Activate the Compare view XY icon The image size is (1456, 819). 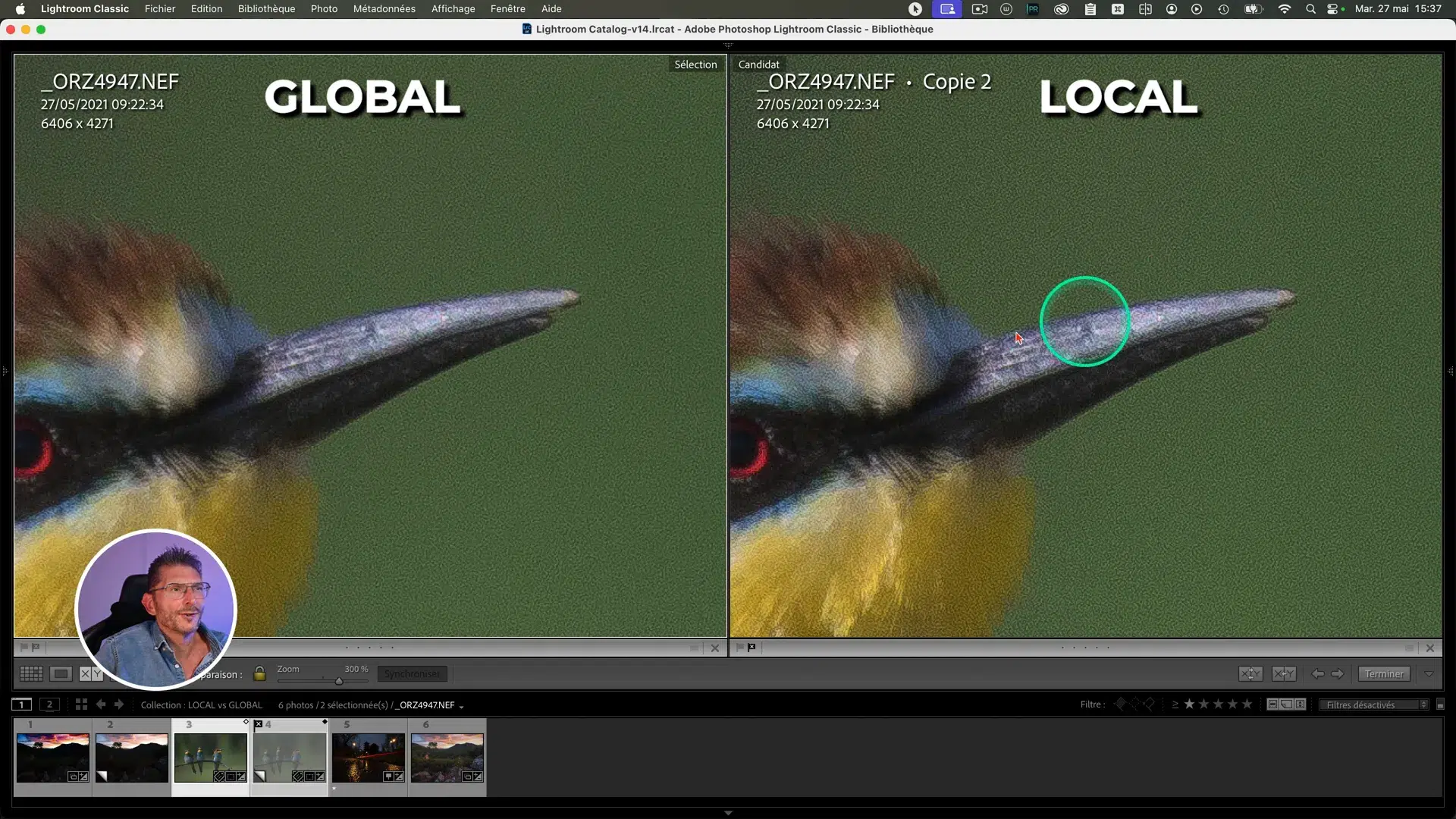pos(90,673)
